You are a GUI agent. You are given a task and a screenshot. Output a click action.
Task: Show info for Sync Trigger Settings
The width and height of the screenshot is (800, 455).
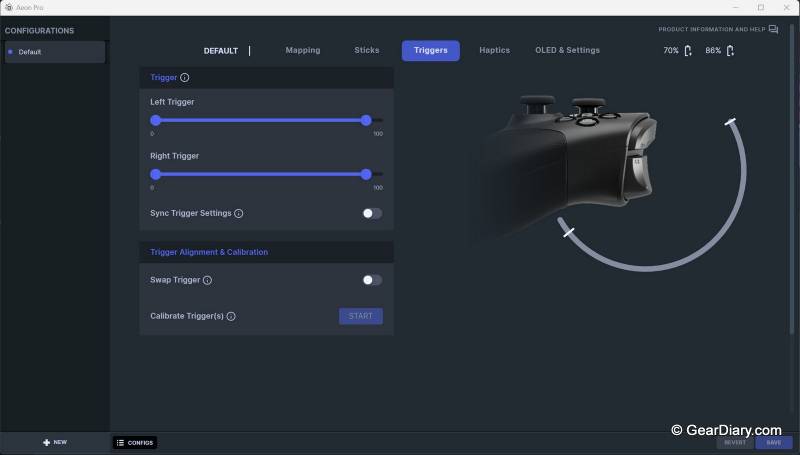click(238, 213)
